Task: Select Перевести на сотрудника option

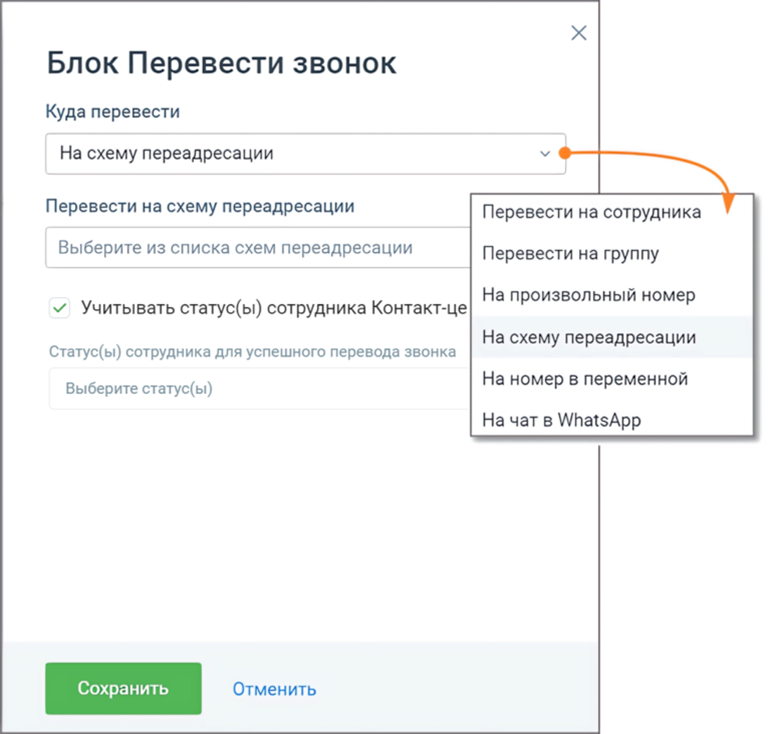Action: [612, 212]
